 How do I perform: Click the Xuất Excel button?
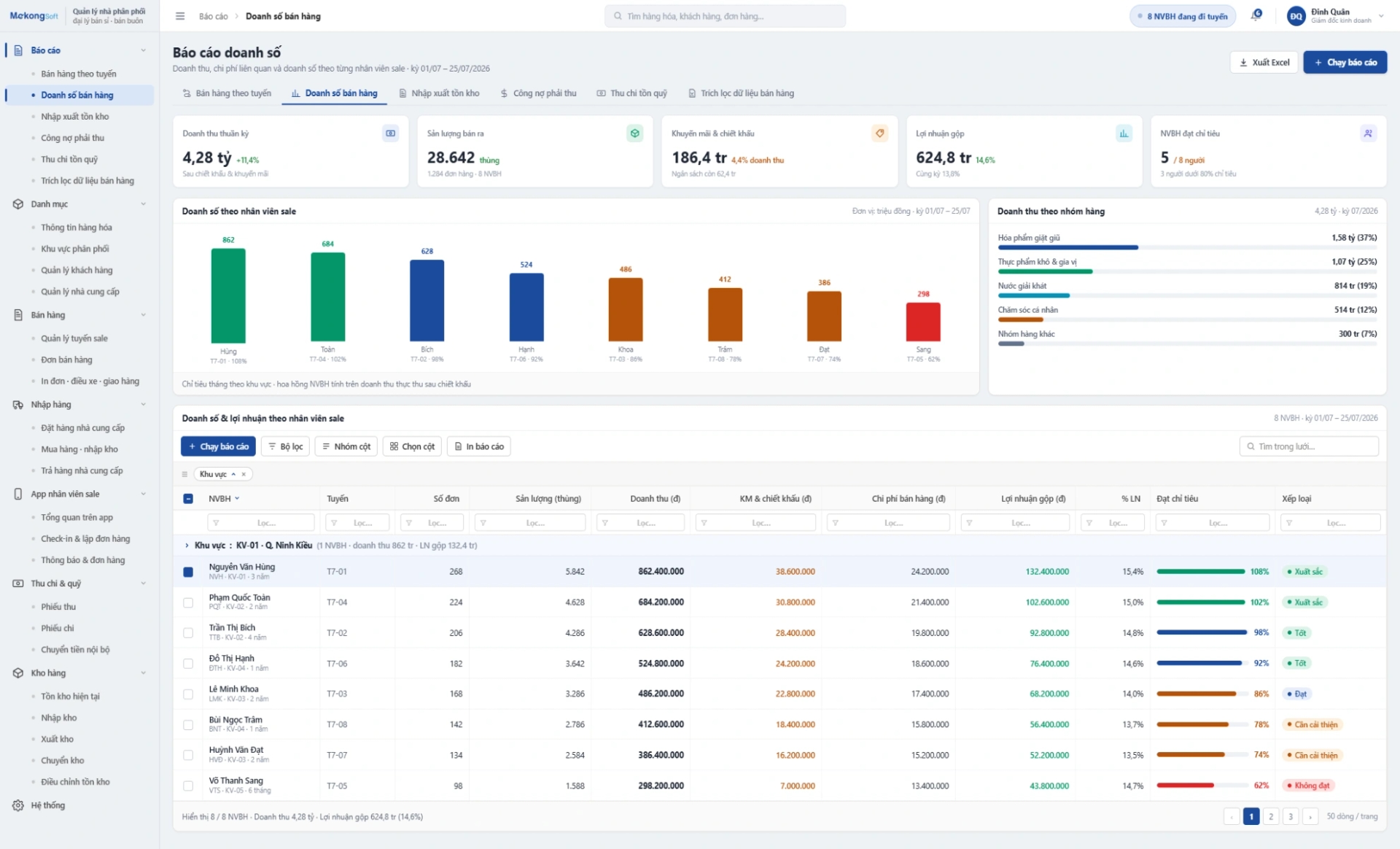pyautogui.click(x=1264, y=63)
